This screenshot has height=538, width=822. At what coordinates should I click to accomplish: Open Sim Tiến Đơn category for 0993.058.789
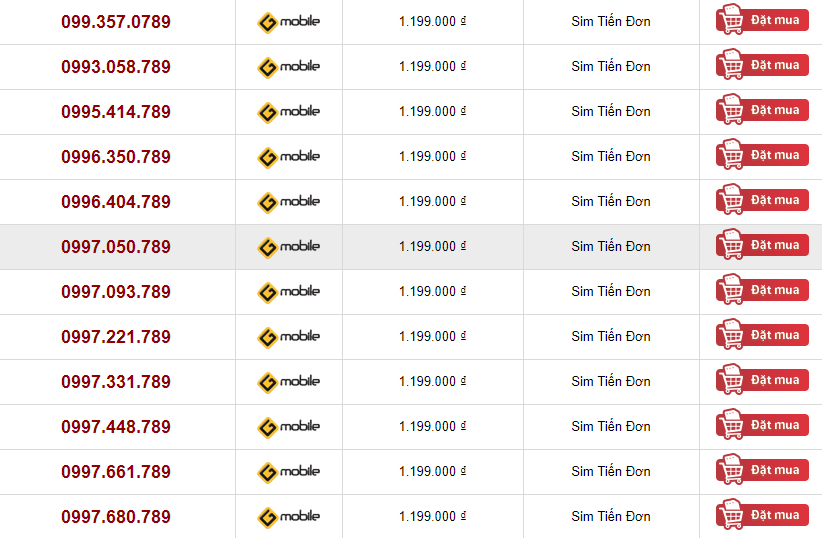point(611,67)
